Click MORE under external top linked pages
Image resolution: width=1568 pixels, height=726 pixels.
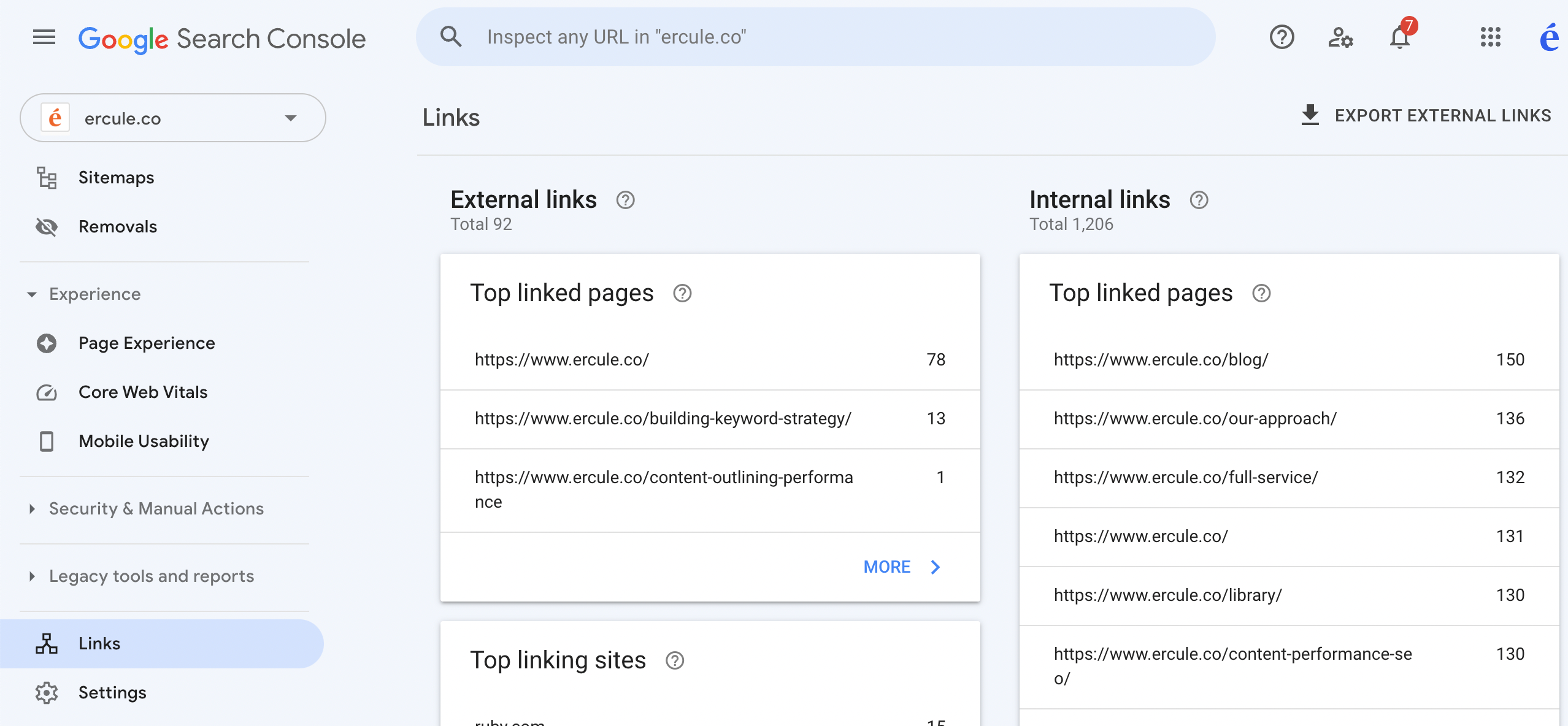tap(902, 567)
